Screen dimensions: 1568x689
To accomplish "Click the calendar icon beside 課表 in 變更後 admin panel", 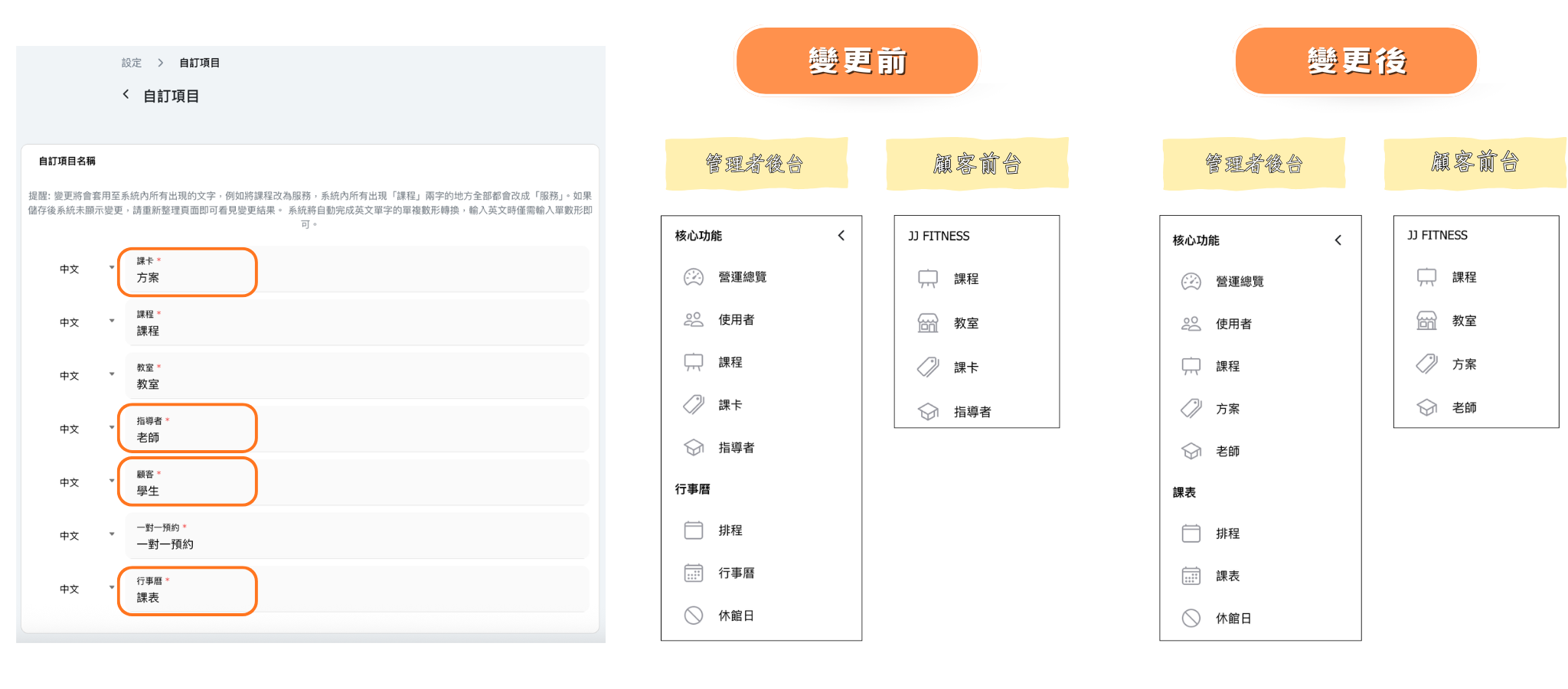I will point(1191,576).
